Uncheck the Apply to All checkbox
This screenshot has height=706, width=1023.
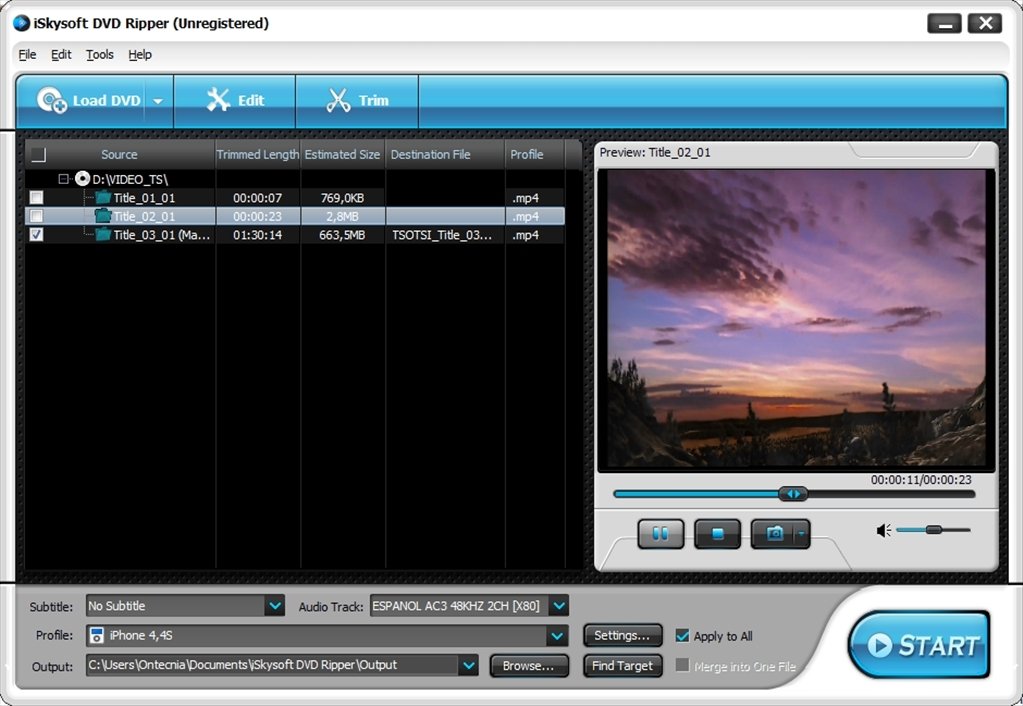pos(682,636)
